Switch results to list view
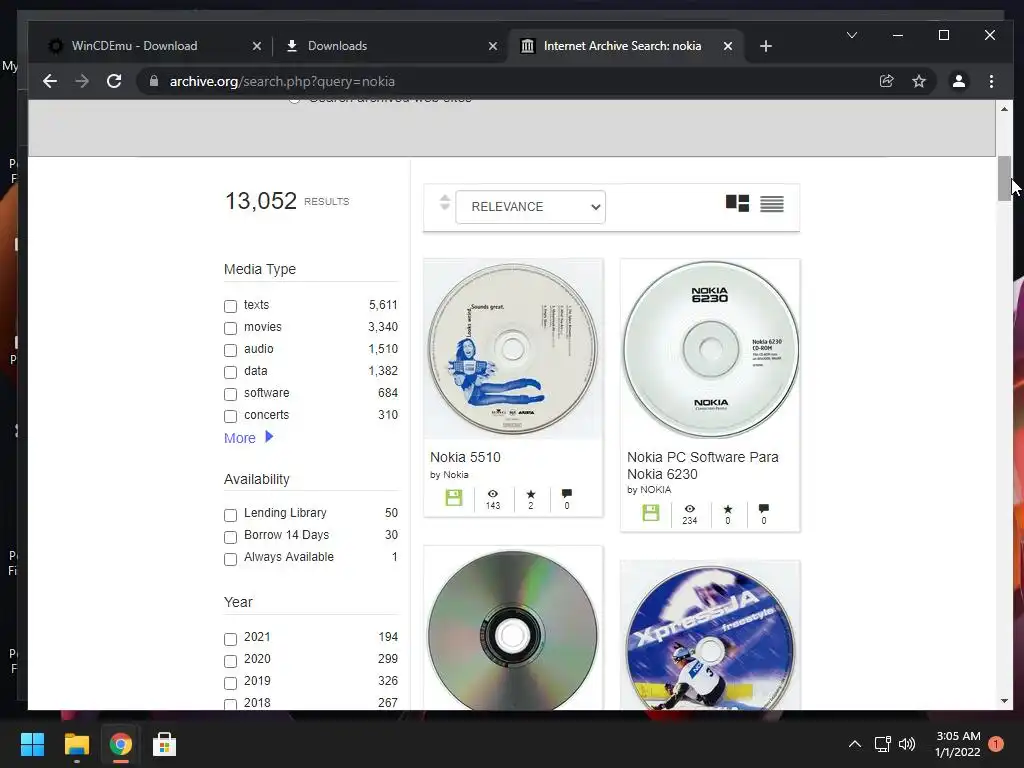This screenshot has height=768, width=1024. click(x=772, y=204)
